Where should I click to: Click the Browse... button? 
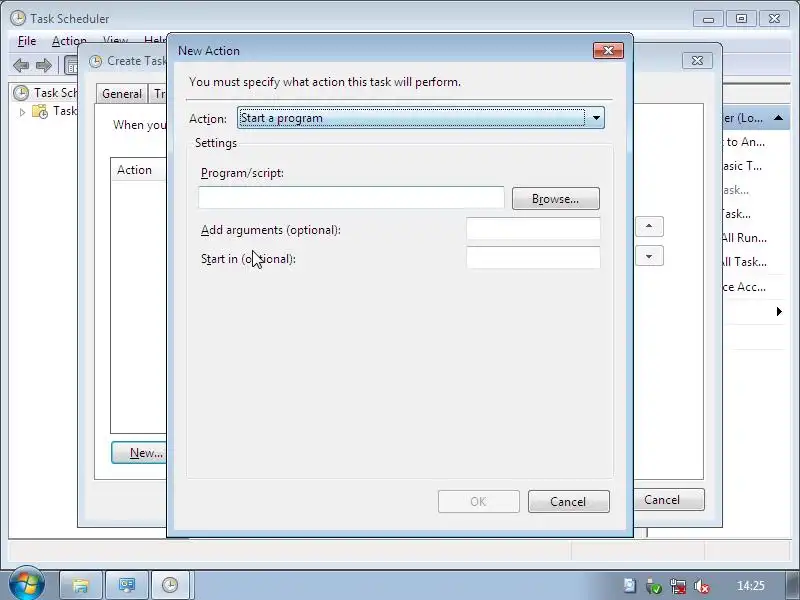click(556, 198)
